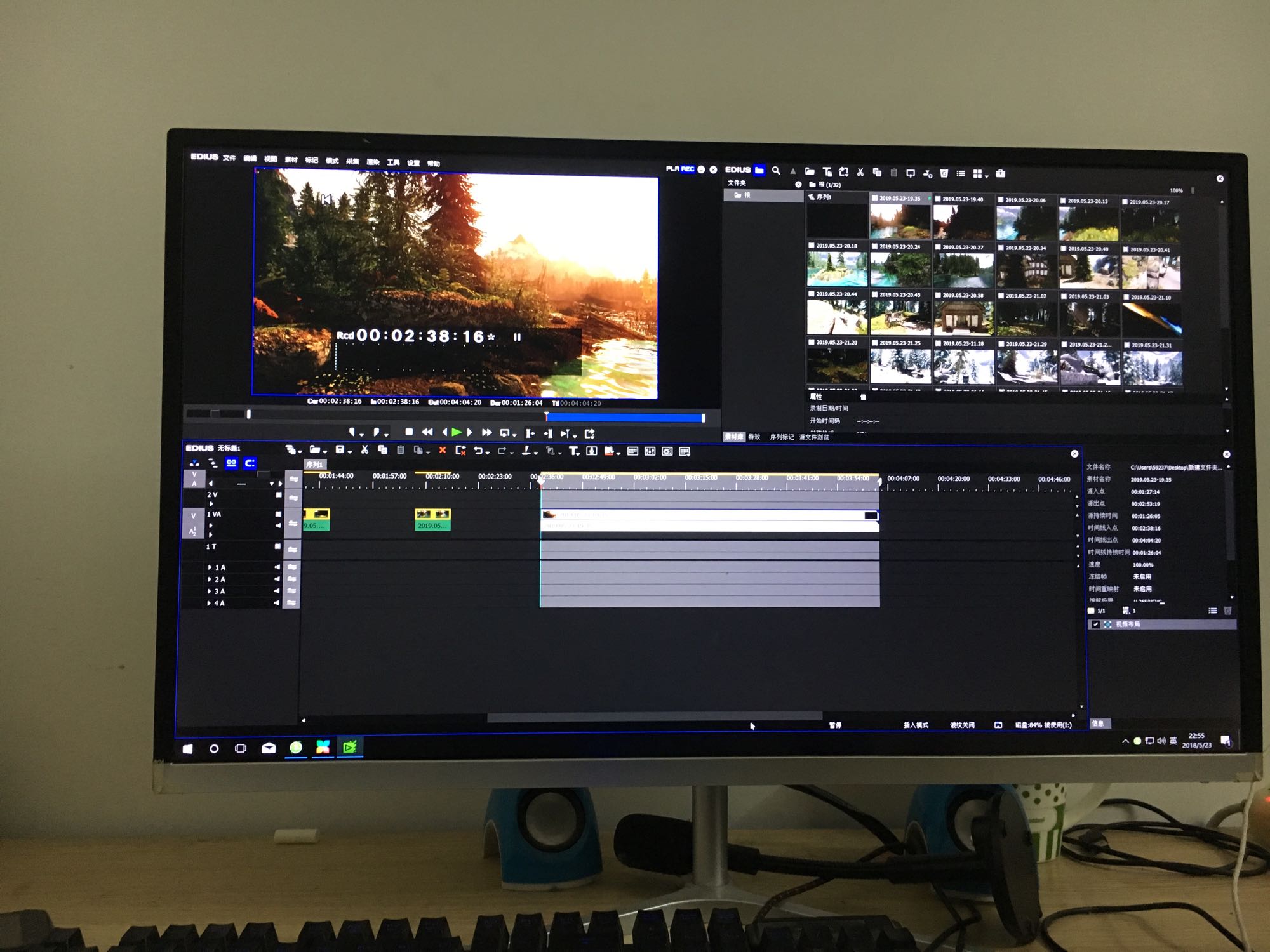This screenshot has width=1270, height=952.
Task: Click the timeline horizontal scrollbar
Action: [x=654, y=717]
